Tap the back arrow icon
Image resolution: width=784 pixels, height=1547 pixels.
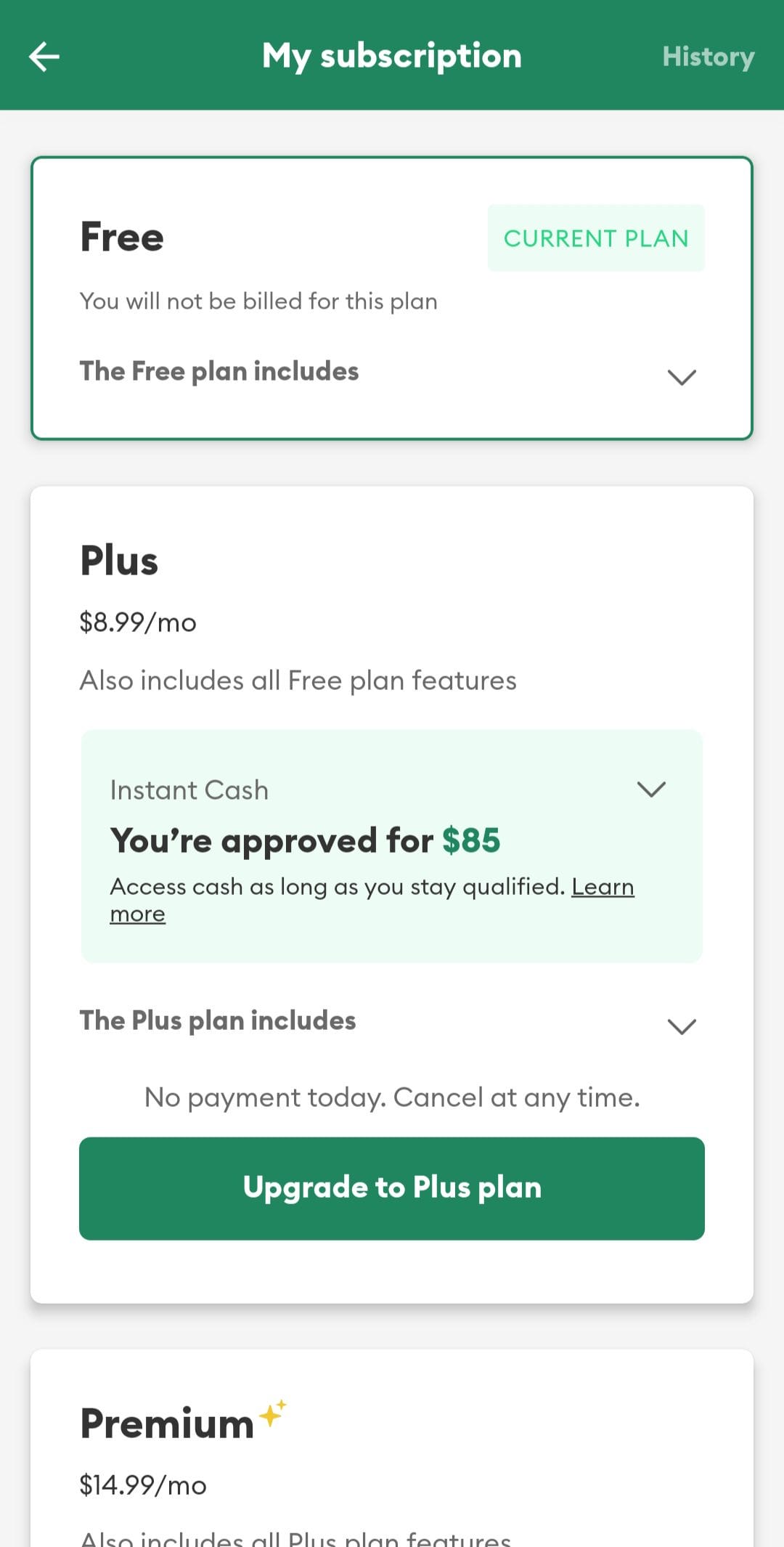tap(44, 57)
